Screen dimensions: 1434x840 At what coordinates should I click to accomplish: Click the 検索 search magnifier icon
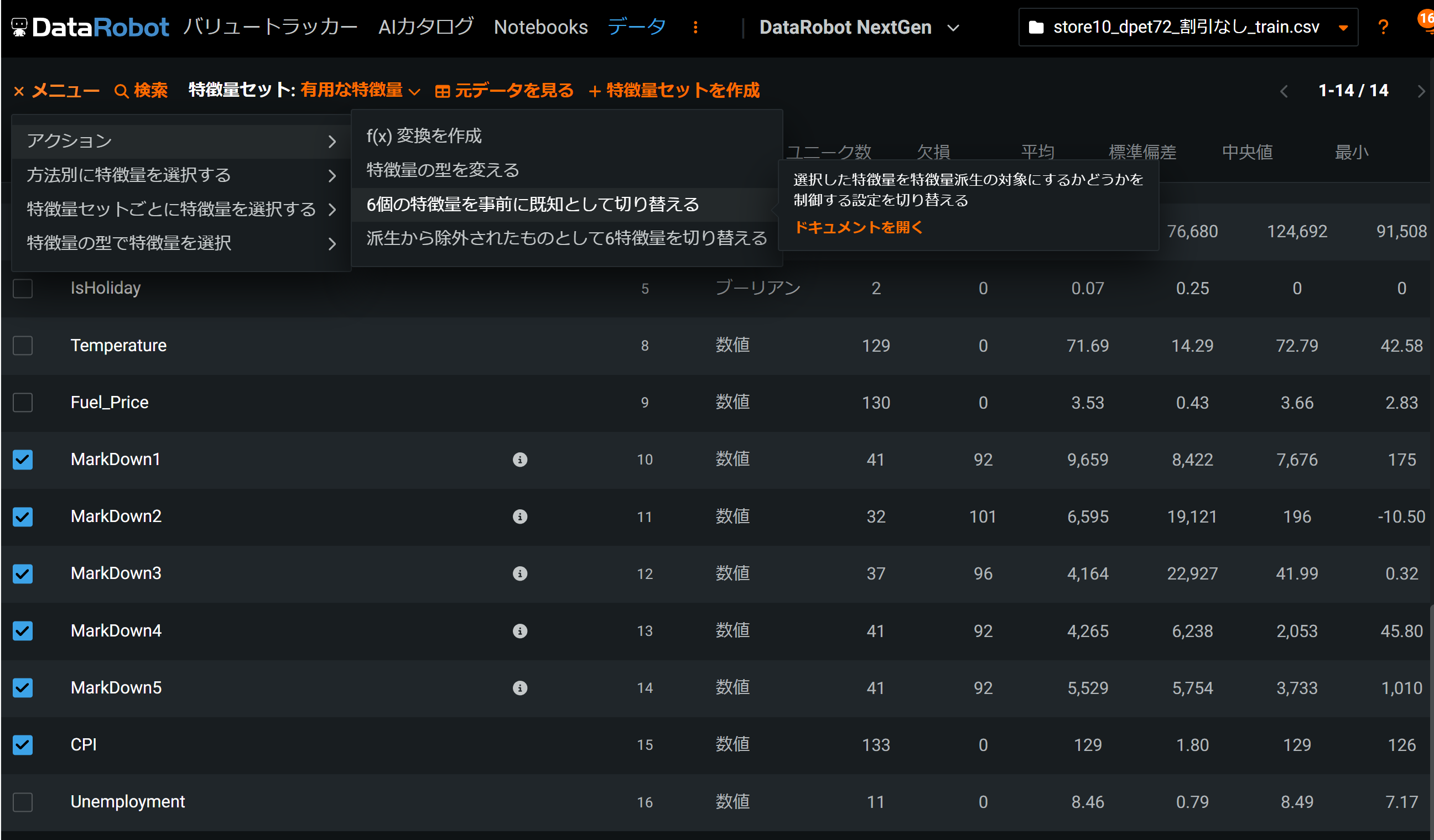121,91
